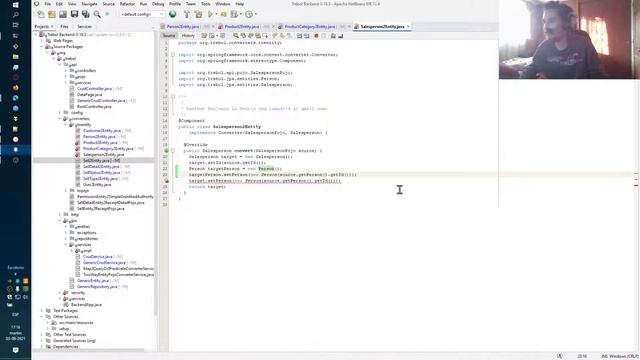Click the Open Project toolbar icon
This screenshot has width=640, height=360.
click(x=63, y=14)
